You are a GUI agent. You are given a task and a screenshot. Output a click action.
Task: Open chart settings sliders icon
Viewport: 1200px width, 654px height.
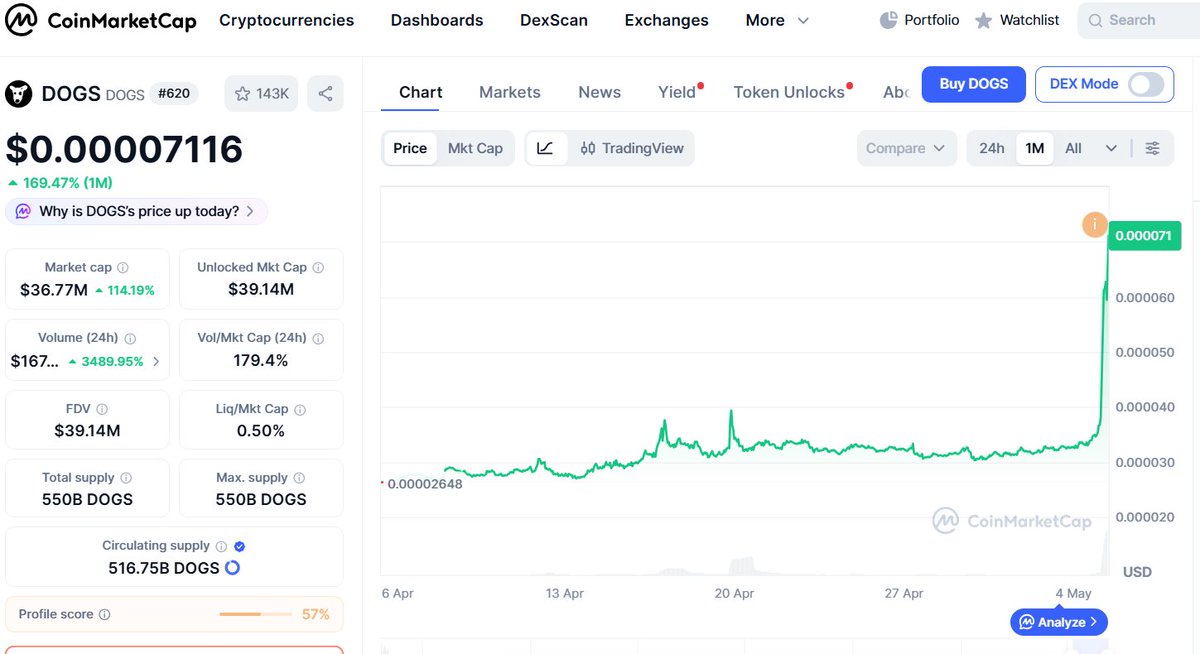1152,148
